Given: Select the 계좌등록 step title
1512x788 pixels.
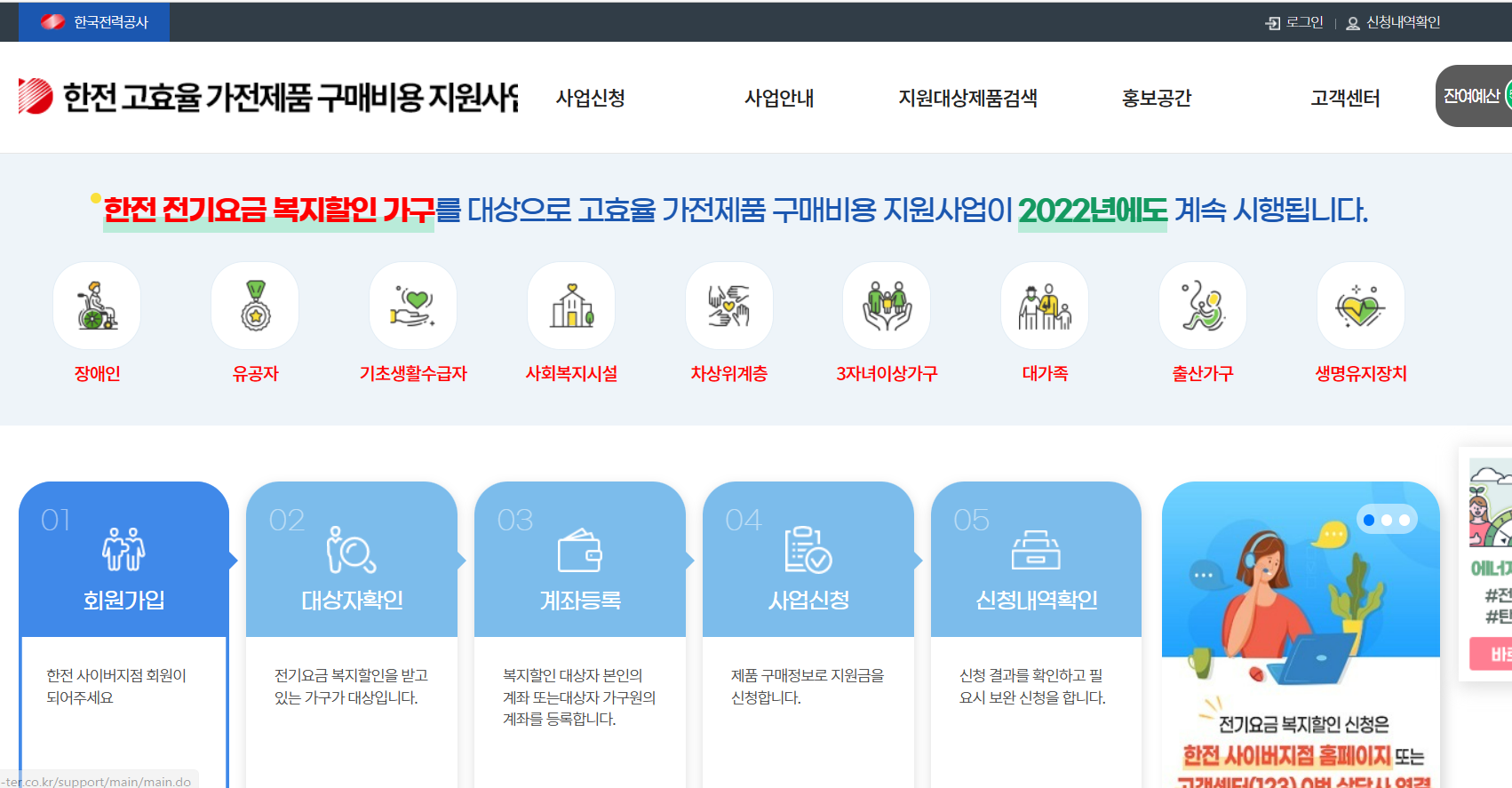Looking at the screenshot, I should [580, 601].
